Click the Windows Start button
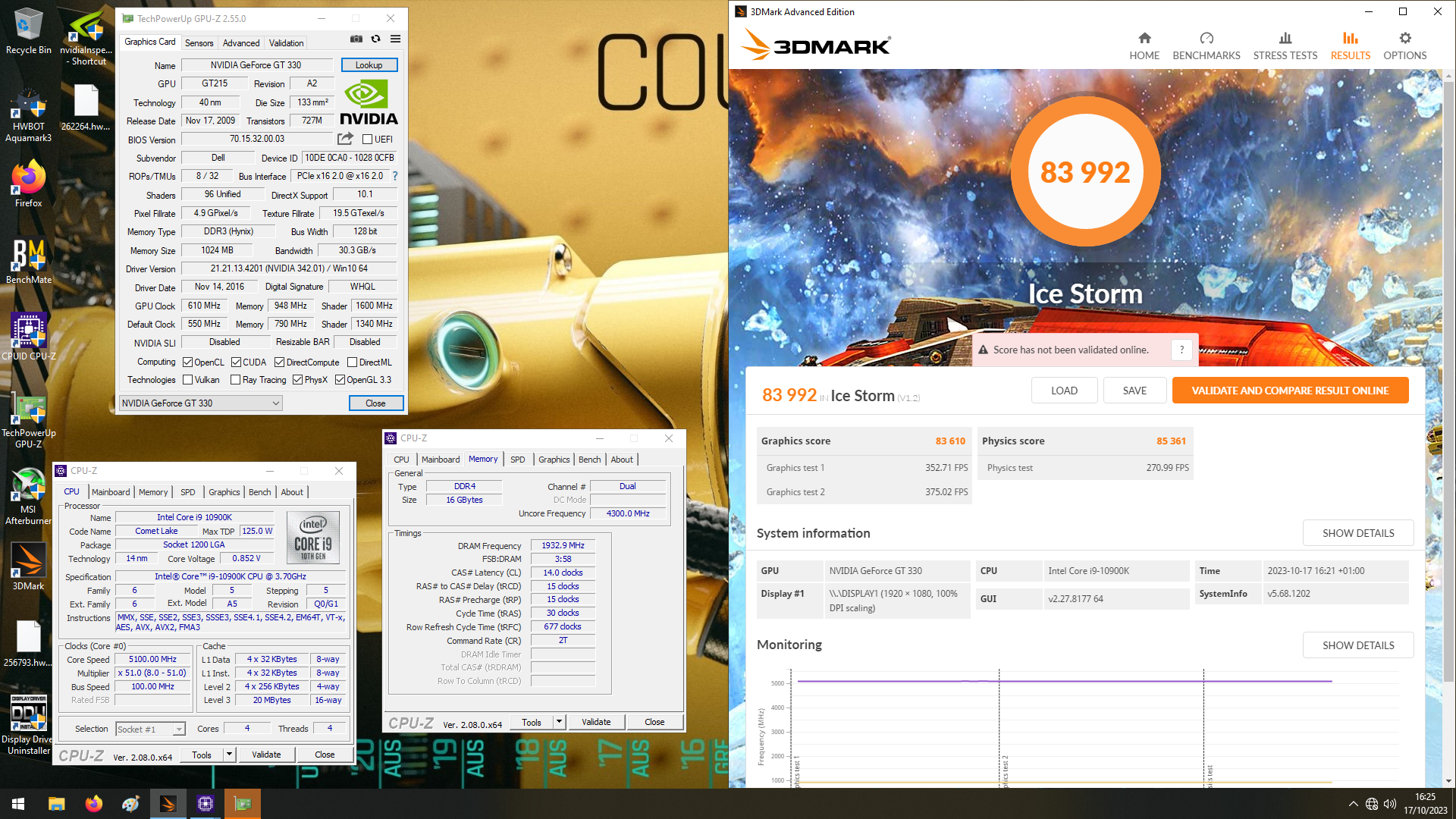 coord(18,804)
